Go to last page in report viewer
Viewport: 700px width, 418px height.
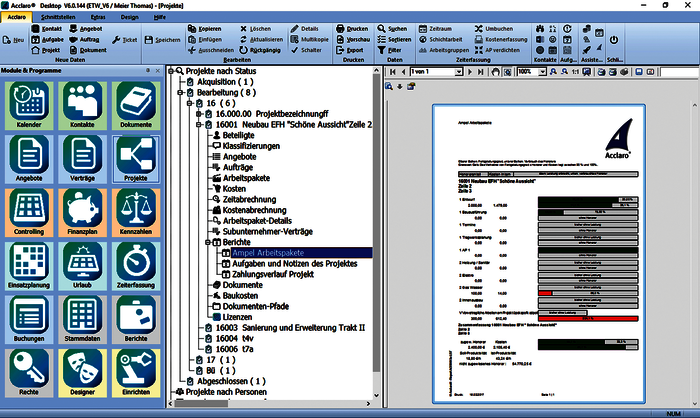click(480, 72)
